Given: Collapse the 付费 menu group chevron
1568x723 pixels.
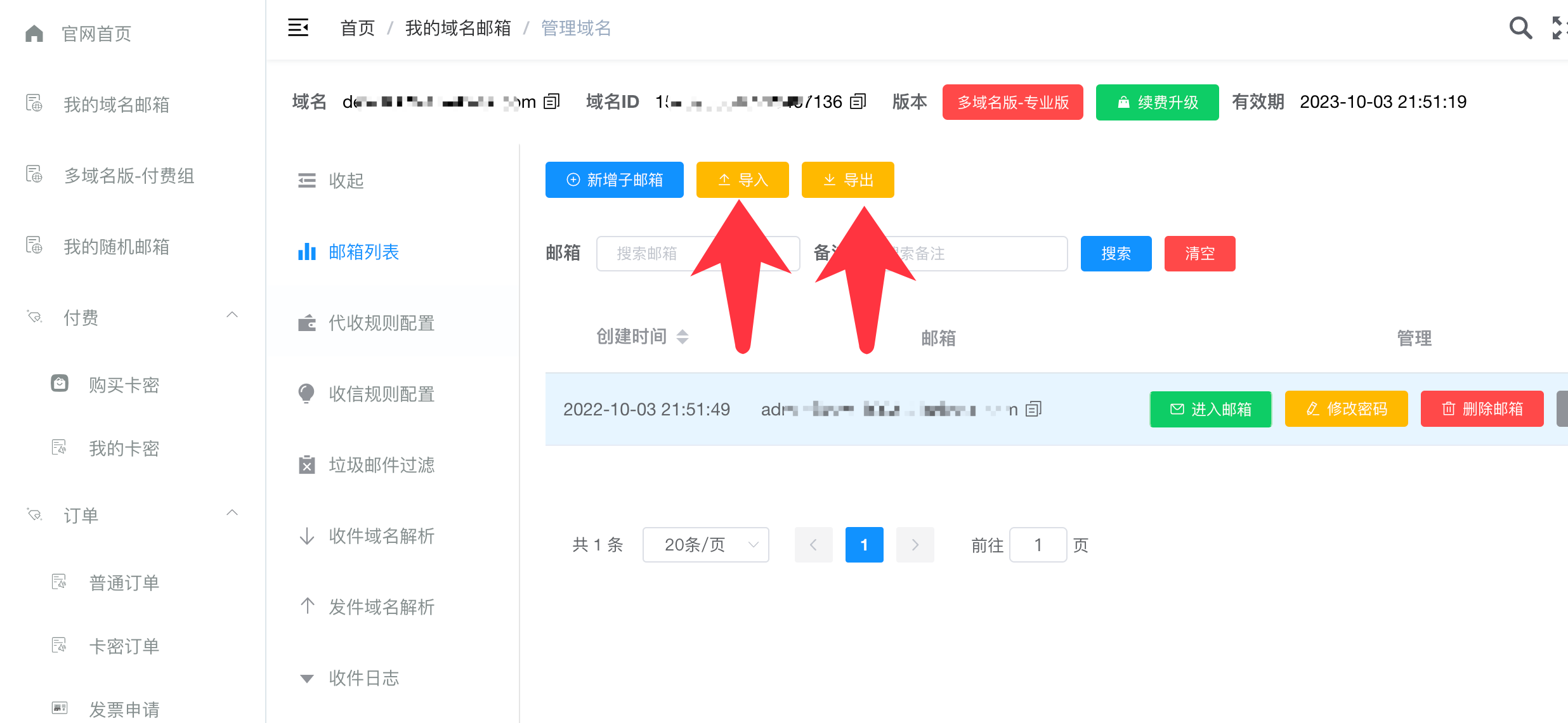Looking at the screenshot, I should click(232, 315).
